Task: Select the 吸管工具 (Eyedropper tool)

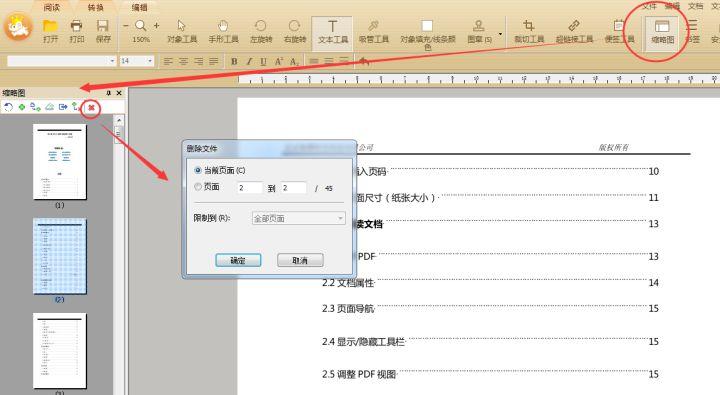Action: [x=373, y=31]
